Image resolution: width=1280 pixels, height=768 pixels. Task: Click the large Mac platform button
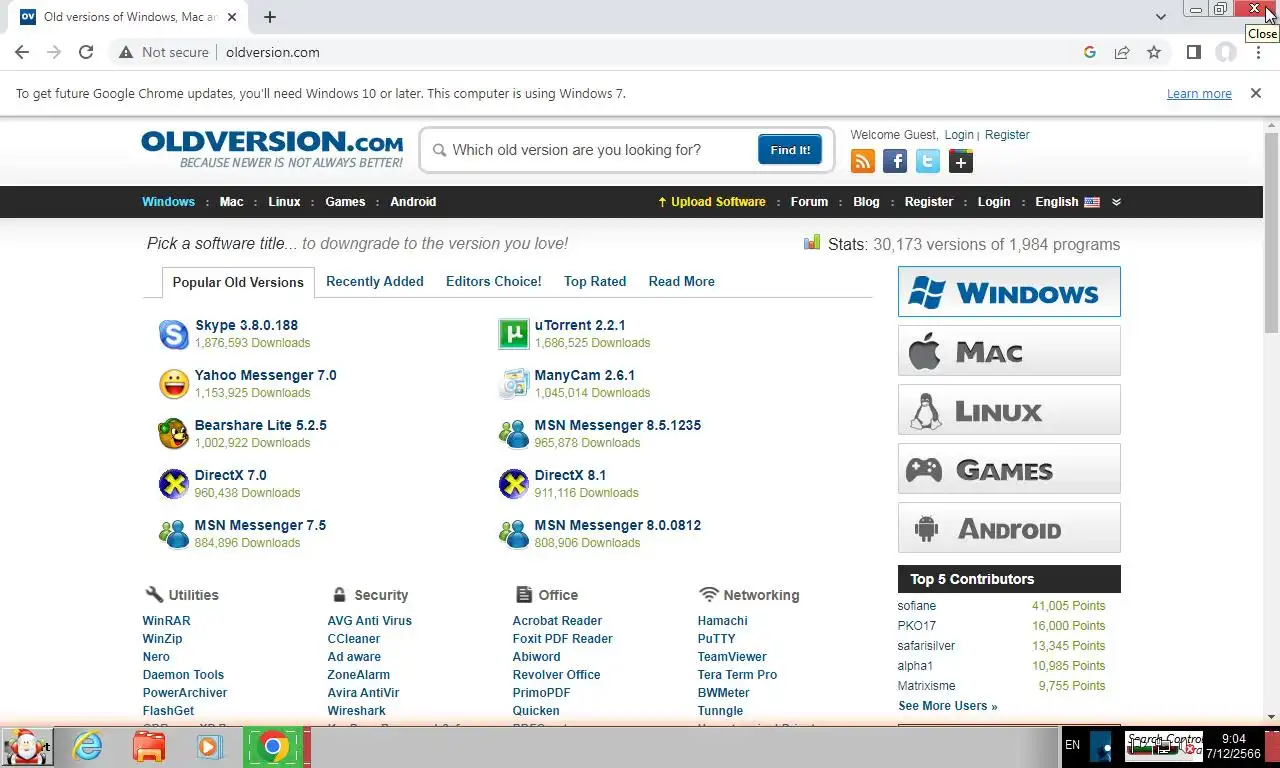point(1009,351)
